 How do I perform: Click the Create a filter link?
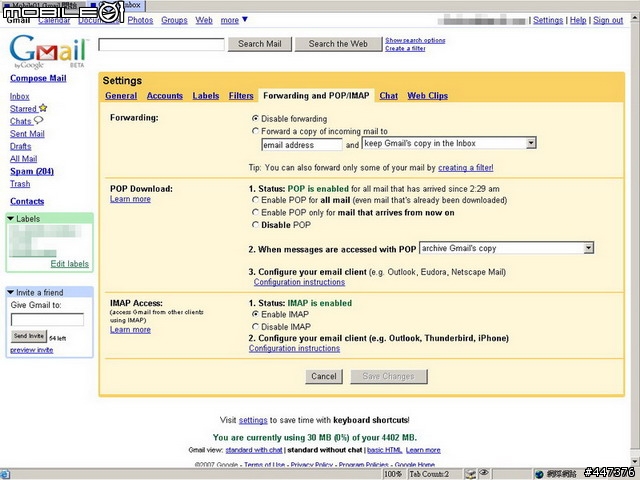[405, 48]
